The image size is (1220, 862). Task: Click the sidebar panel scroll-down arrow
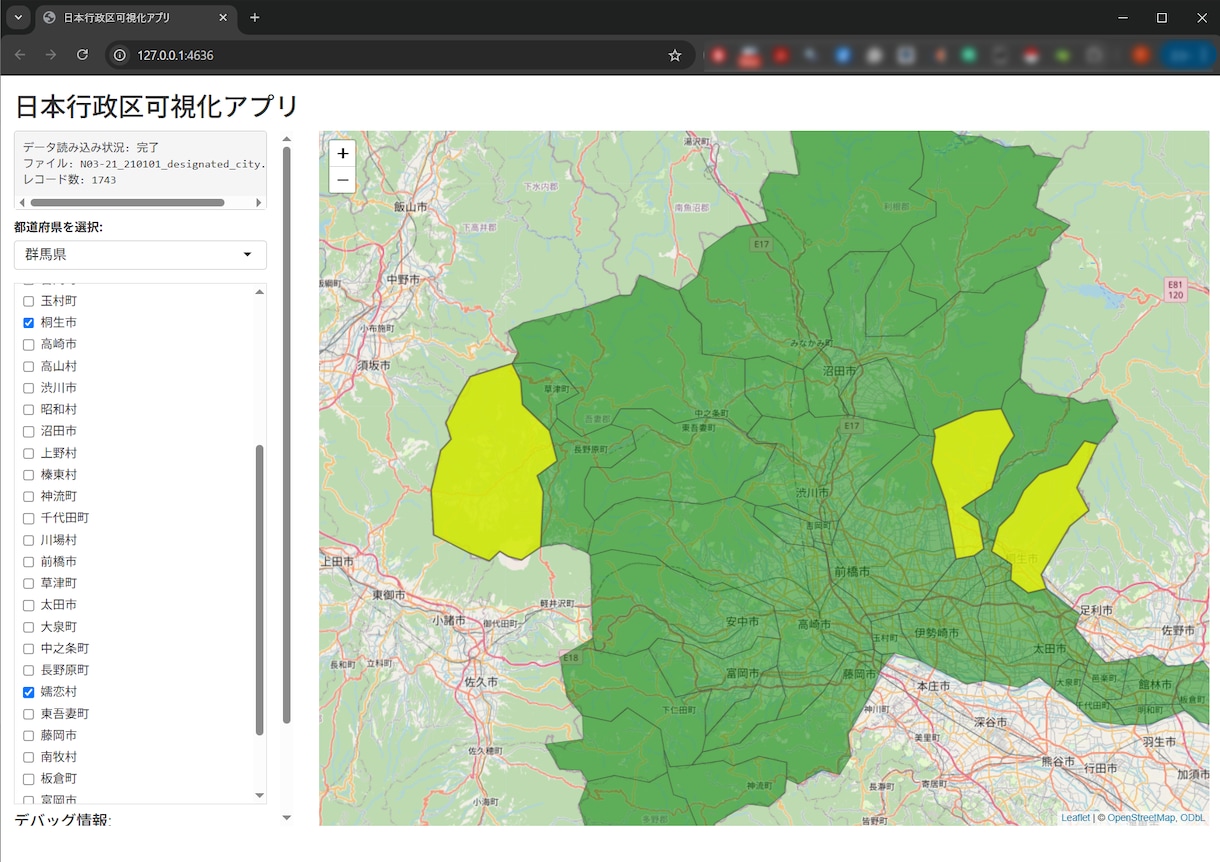click(286, 818)
